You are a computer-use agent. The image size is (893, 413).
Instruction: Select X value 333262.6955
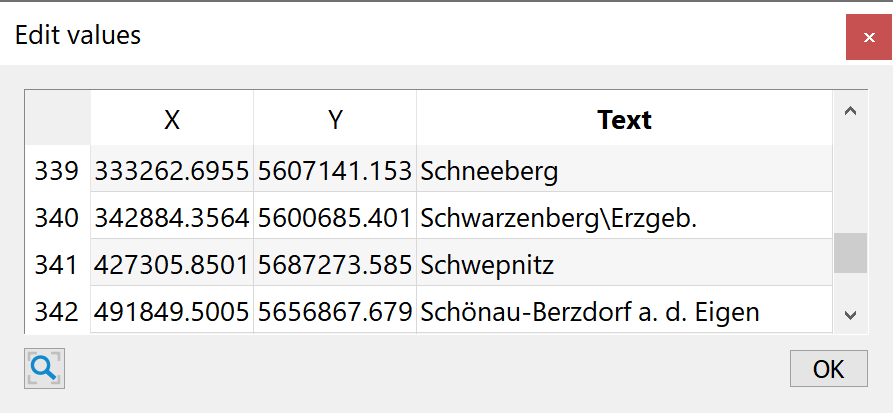pyautogui.click(x=172, y=171)
